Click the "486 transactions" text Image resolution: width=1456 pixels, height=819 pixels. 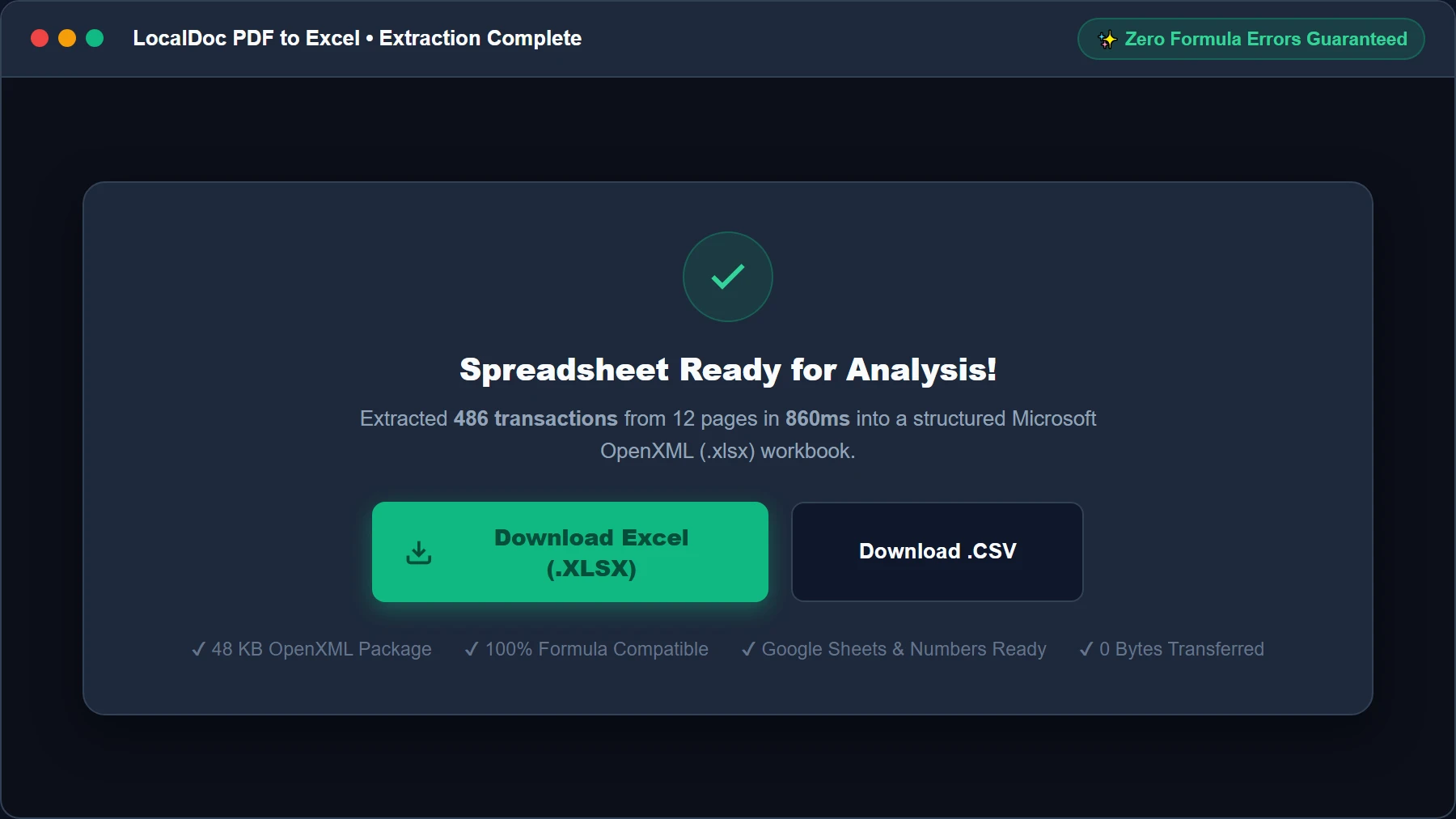535,418
